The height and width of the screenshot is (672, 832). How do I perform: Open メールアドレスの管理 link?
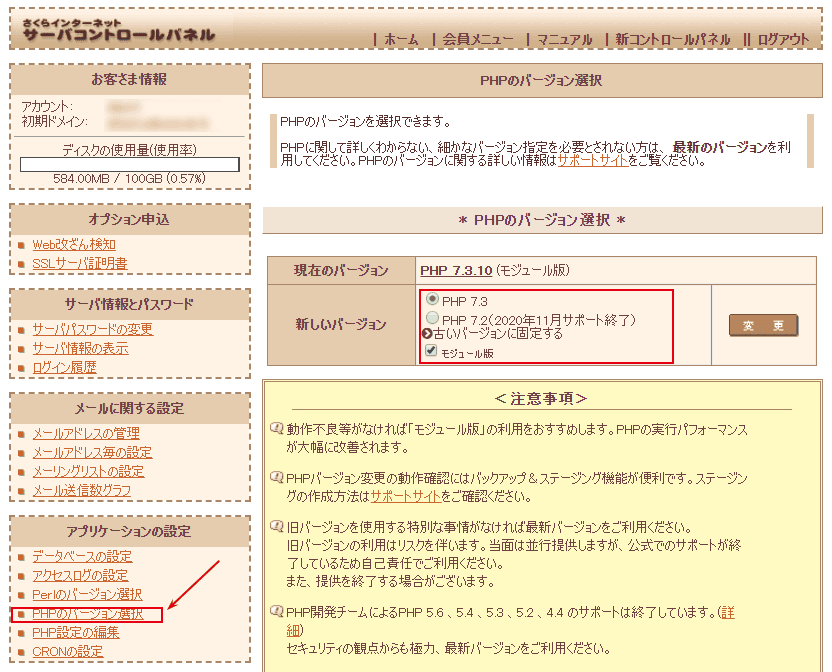click(x=86, y=433)
